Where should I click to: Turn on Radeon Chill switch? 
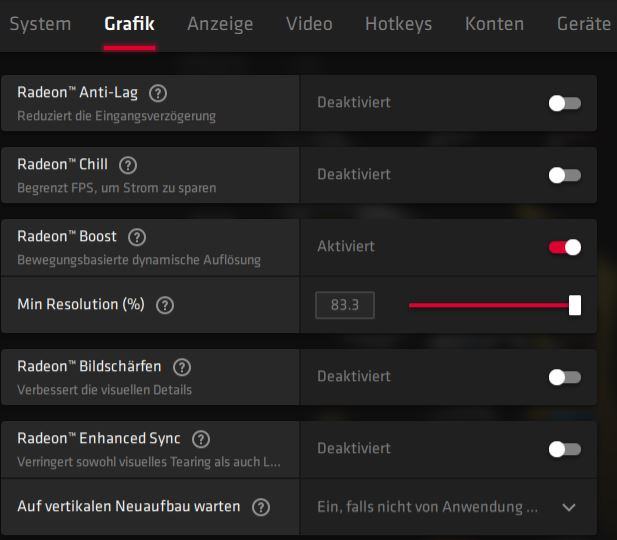tap(565, 176)
